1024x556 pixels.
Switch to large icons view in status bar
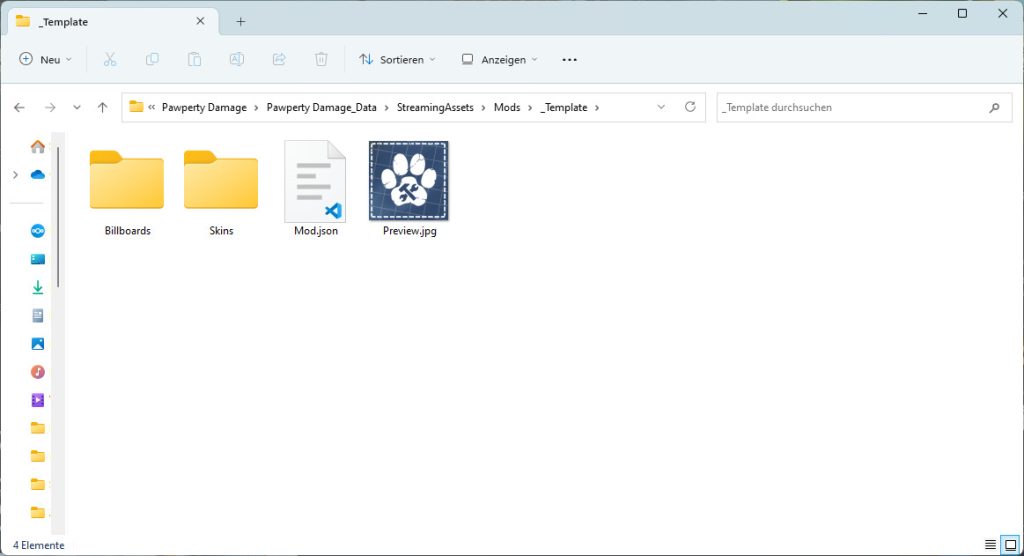tap(1009, 545)
